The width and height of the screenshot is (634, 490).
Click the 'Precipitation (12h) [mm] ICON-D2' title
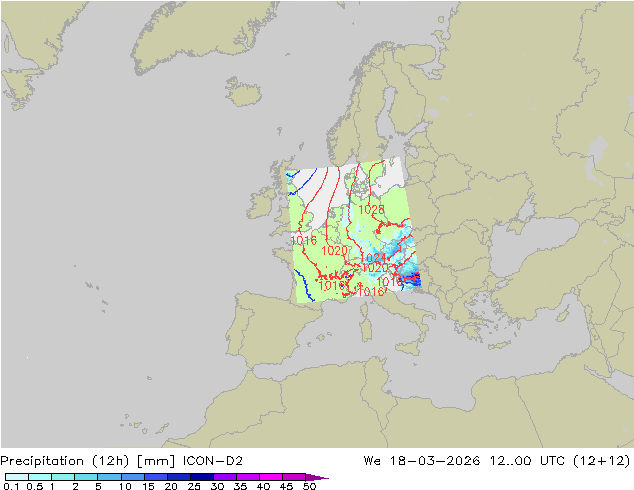coord(121,461)
